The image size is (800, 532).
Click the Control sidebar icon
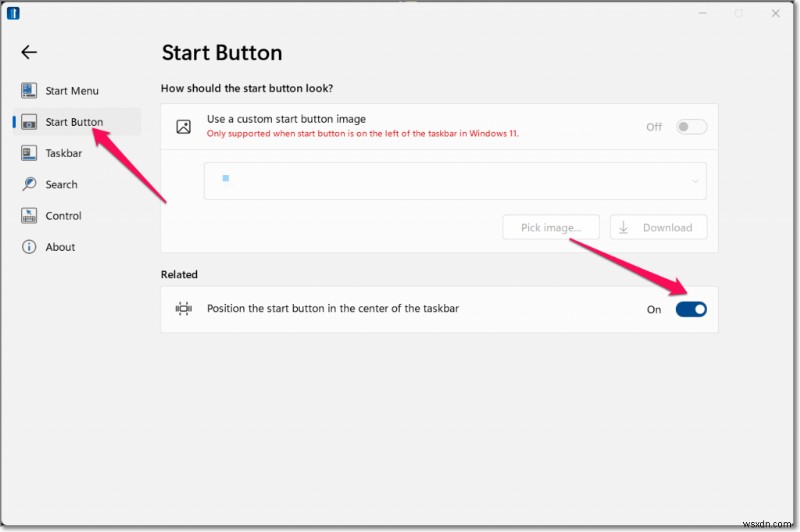coord(28,215)
